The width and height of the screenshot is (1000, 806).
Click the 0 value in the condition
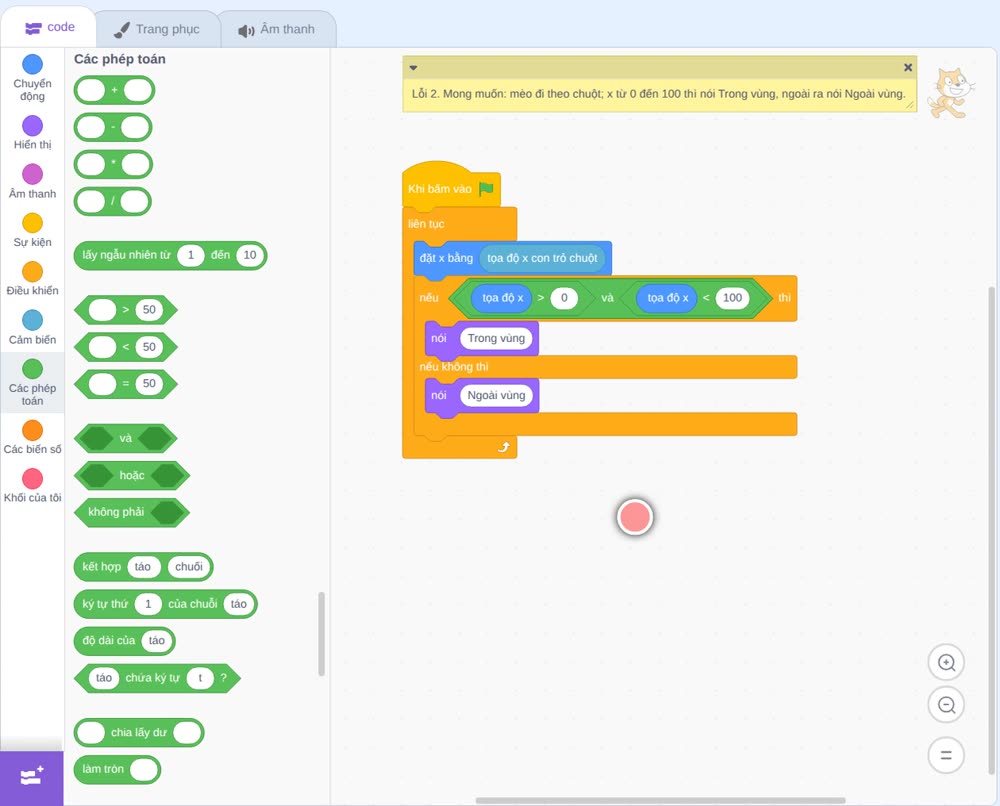point(564,298)
